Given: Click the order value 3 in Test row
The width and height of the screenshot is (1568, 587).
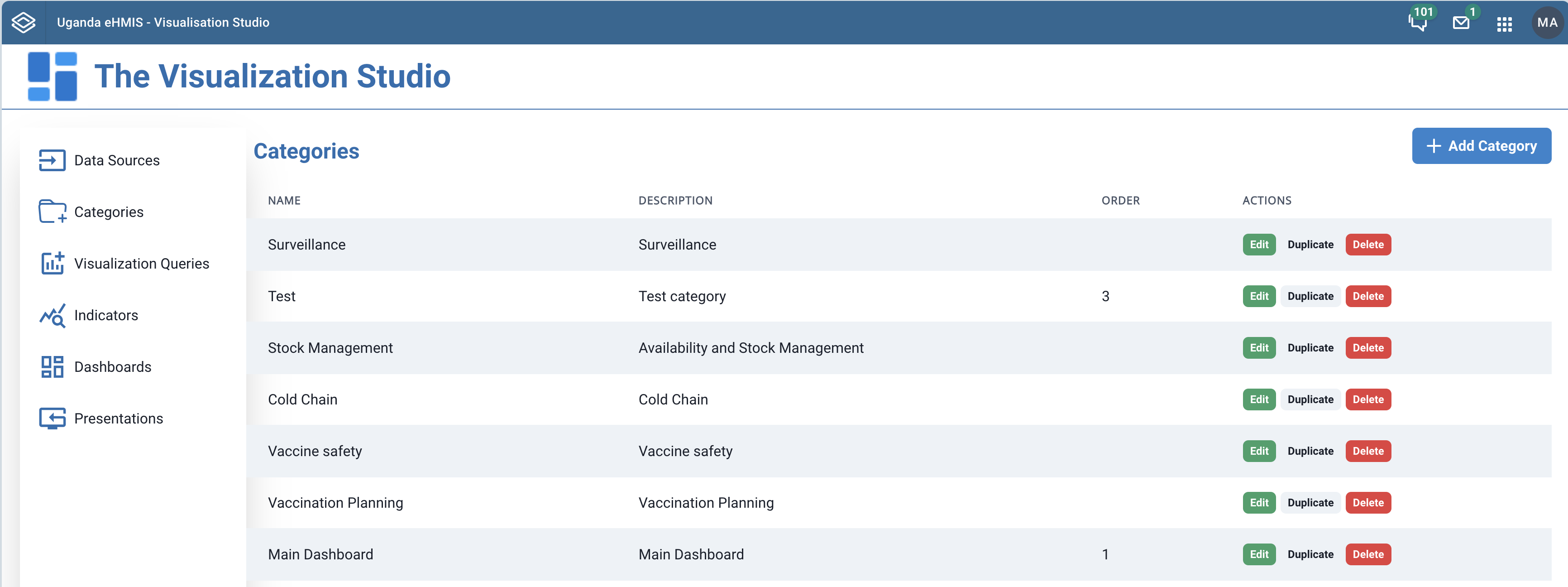Looking at the screenshot, I should coord(1105,296).
